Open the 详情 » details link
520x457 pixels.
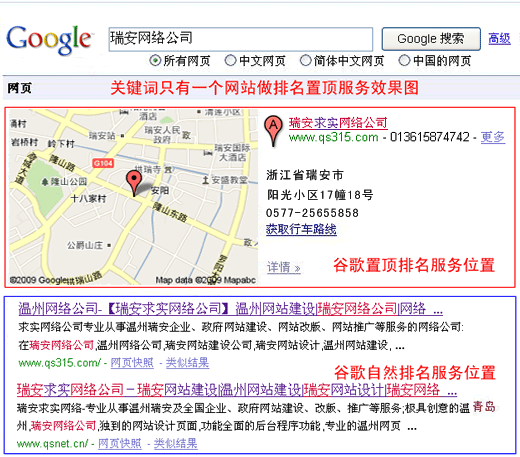pyautogui.click(x=284, y=267)
